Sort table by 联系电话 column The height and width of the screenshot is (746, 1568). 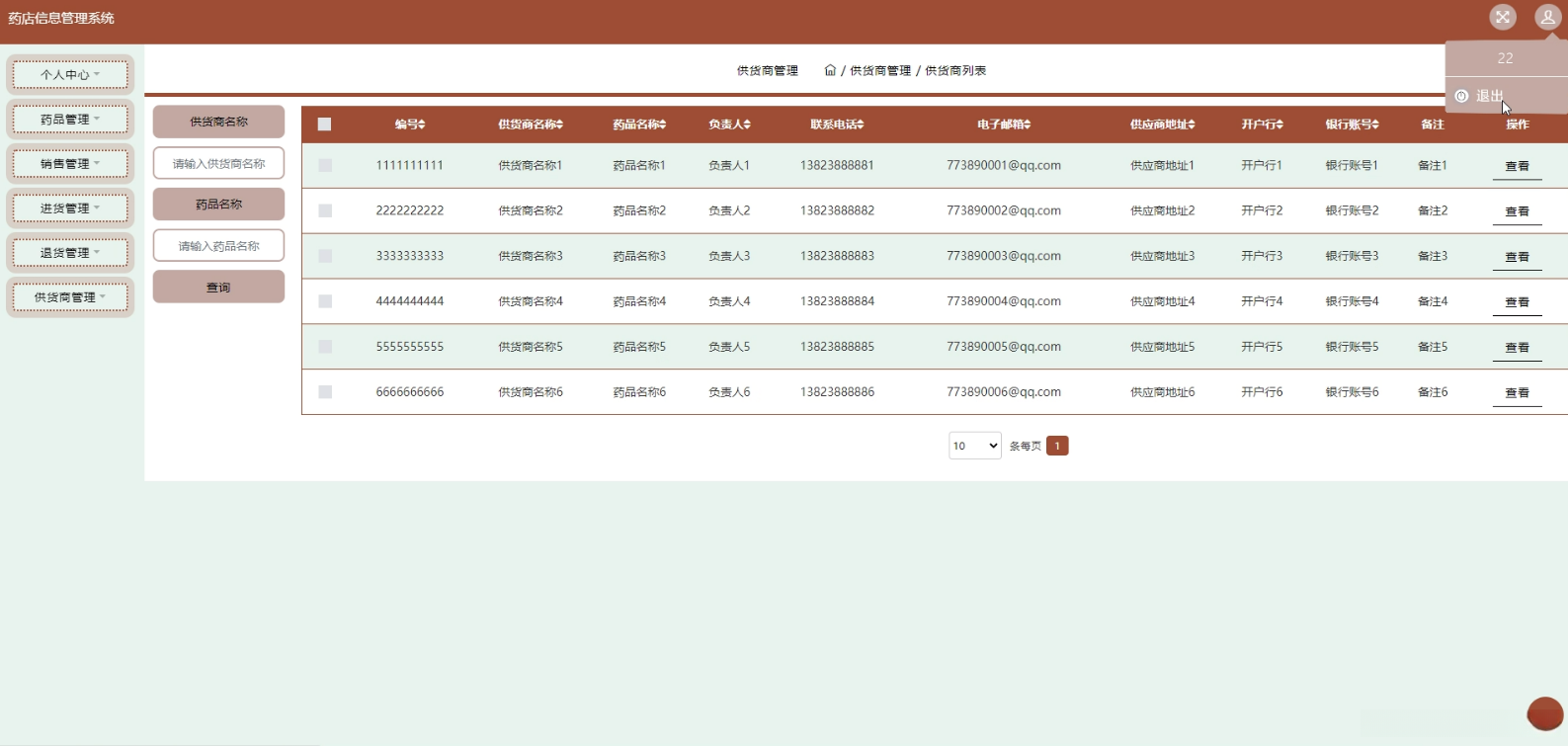click(x=837, y=124)
